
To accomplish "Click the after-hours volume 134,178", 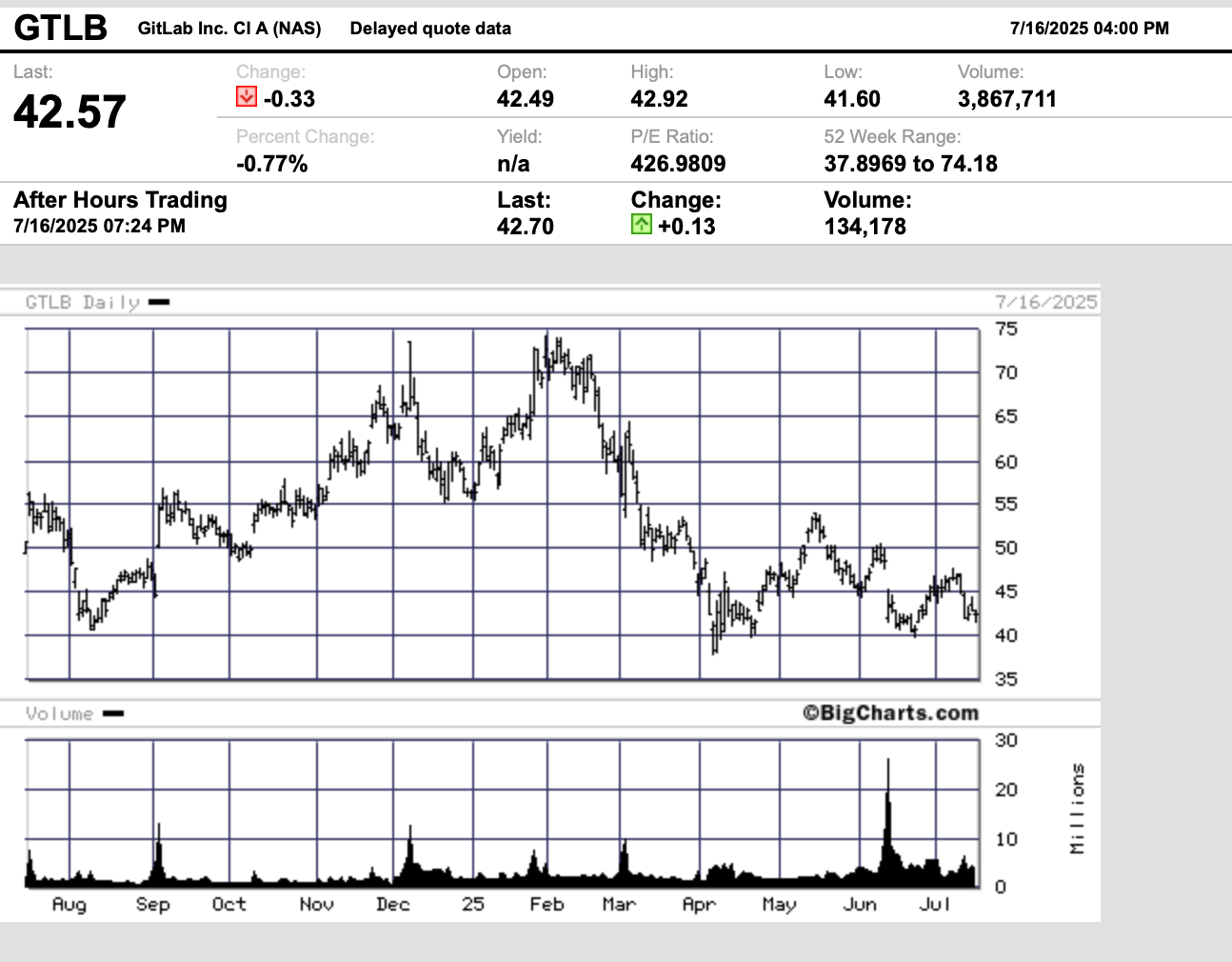I will (865, 227).
